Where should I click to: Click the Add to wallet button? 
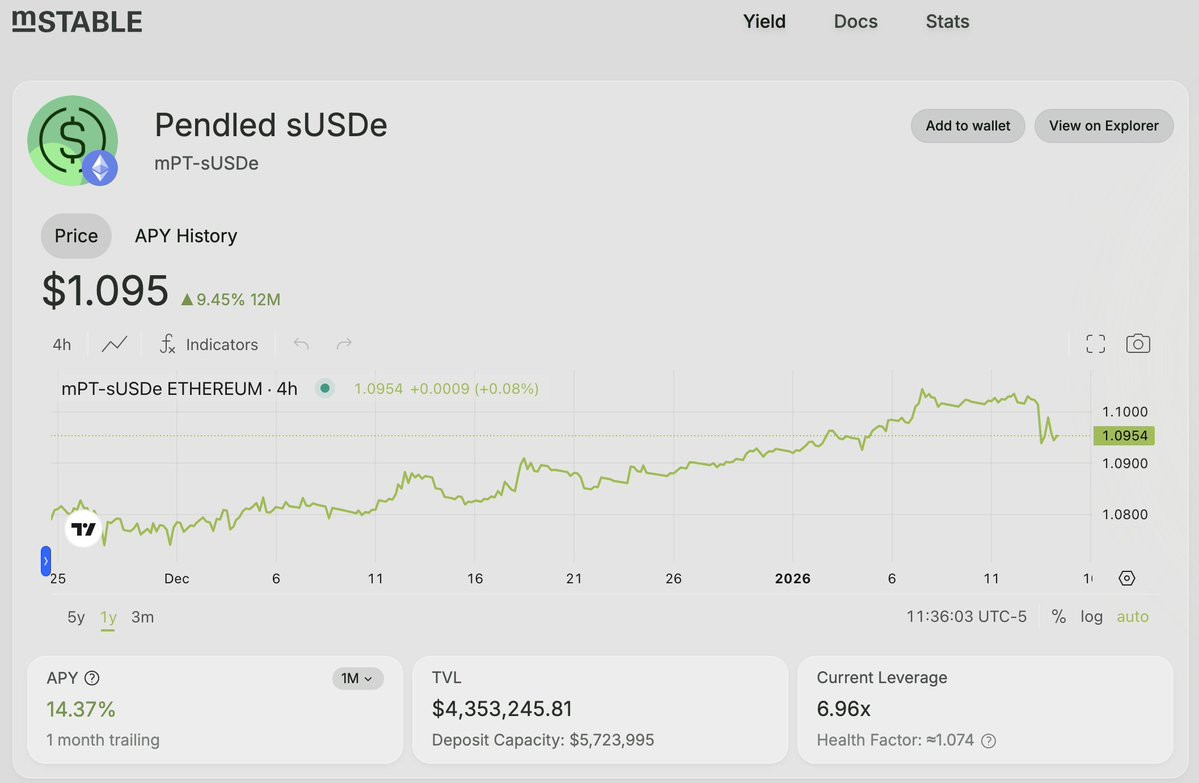[x=967, y=126]
